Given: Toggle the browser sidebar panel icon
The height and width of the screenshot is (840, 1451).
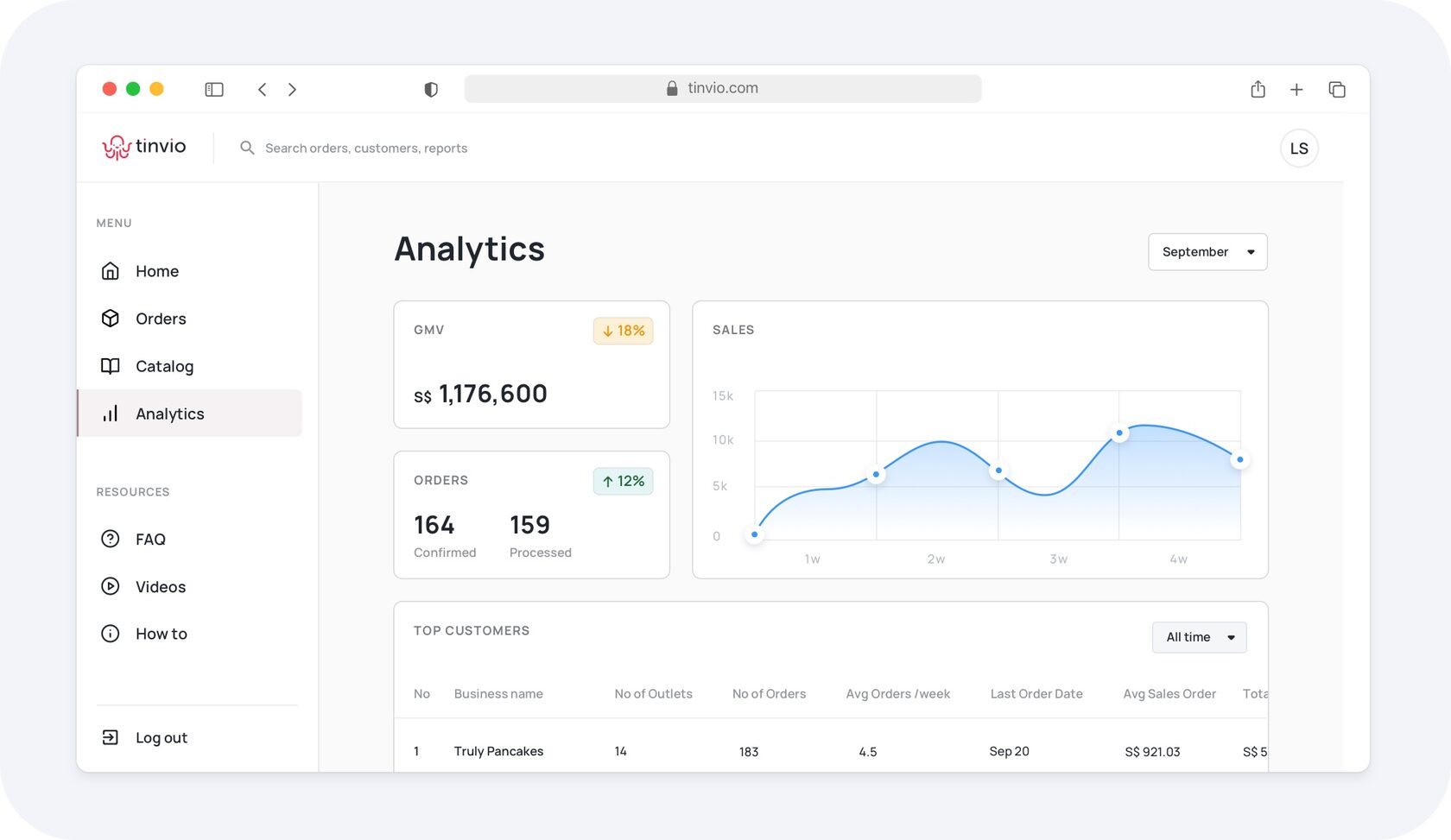Looking at the screenshot, I should tap(214, 90).
